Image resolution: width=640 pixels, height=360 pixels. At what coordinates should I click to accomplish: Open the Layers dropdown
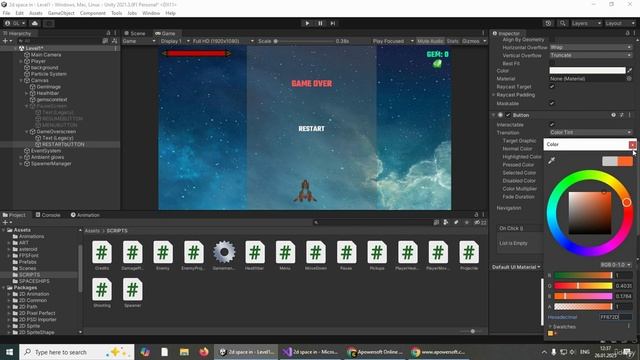tap(586, 23)
